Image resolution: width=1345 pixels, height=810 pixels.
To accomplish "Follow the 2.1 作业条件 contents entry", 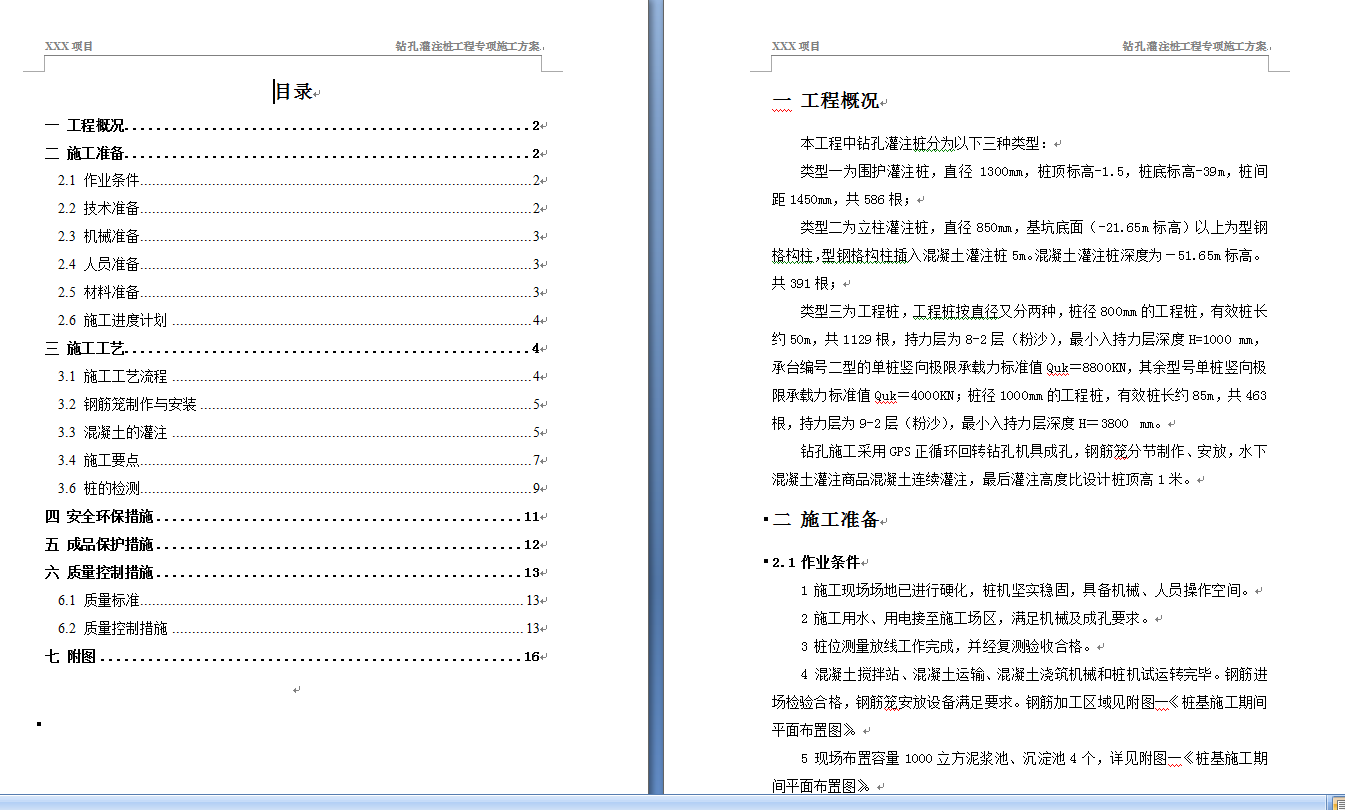I will click(x=111, y=181).
